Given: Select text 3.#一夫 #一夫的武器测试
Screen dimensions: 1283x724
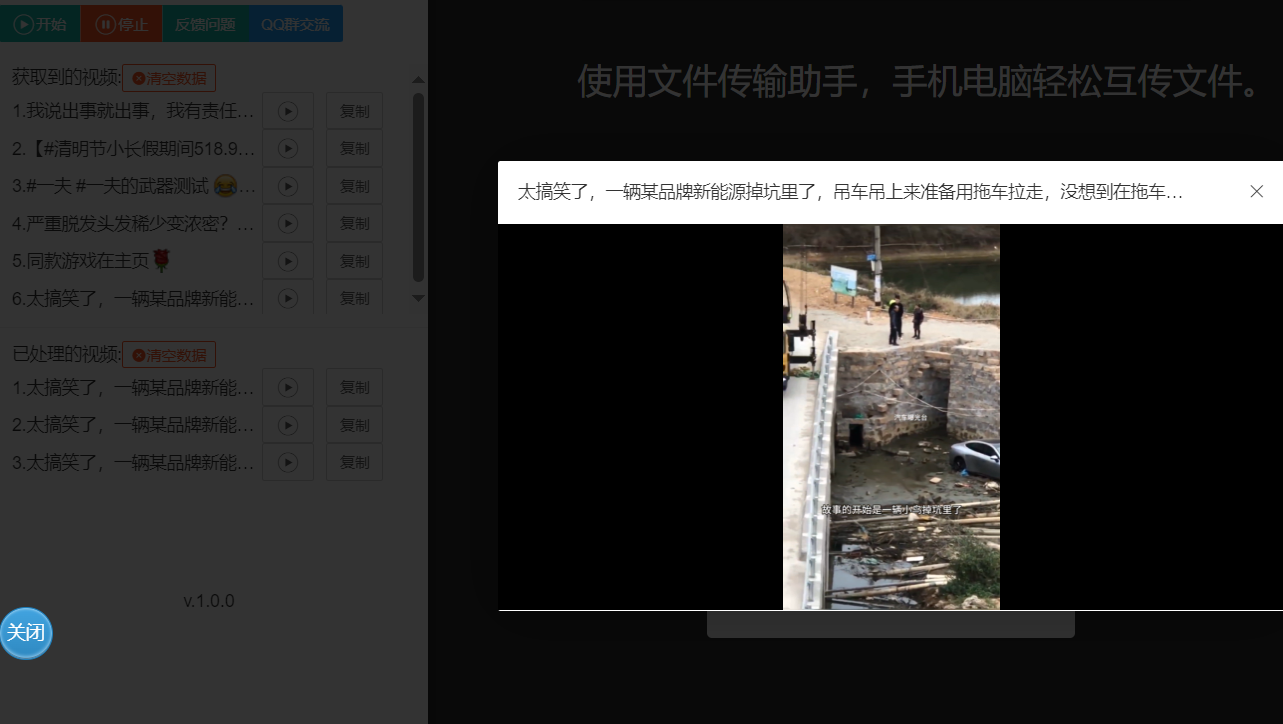Looking at the screenshot, I should coord(133,186).
